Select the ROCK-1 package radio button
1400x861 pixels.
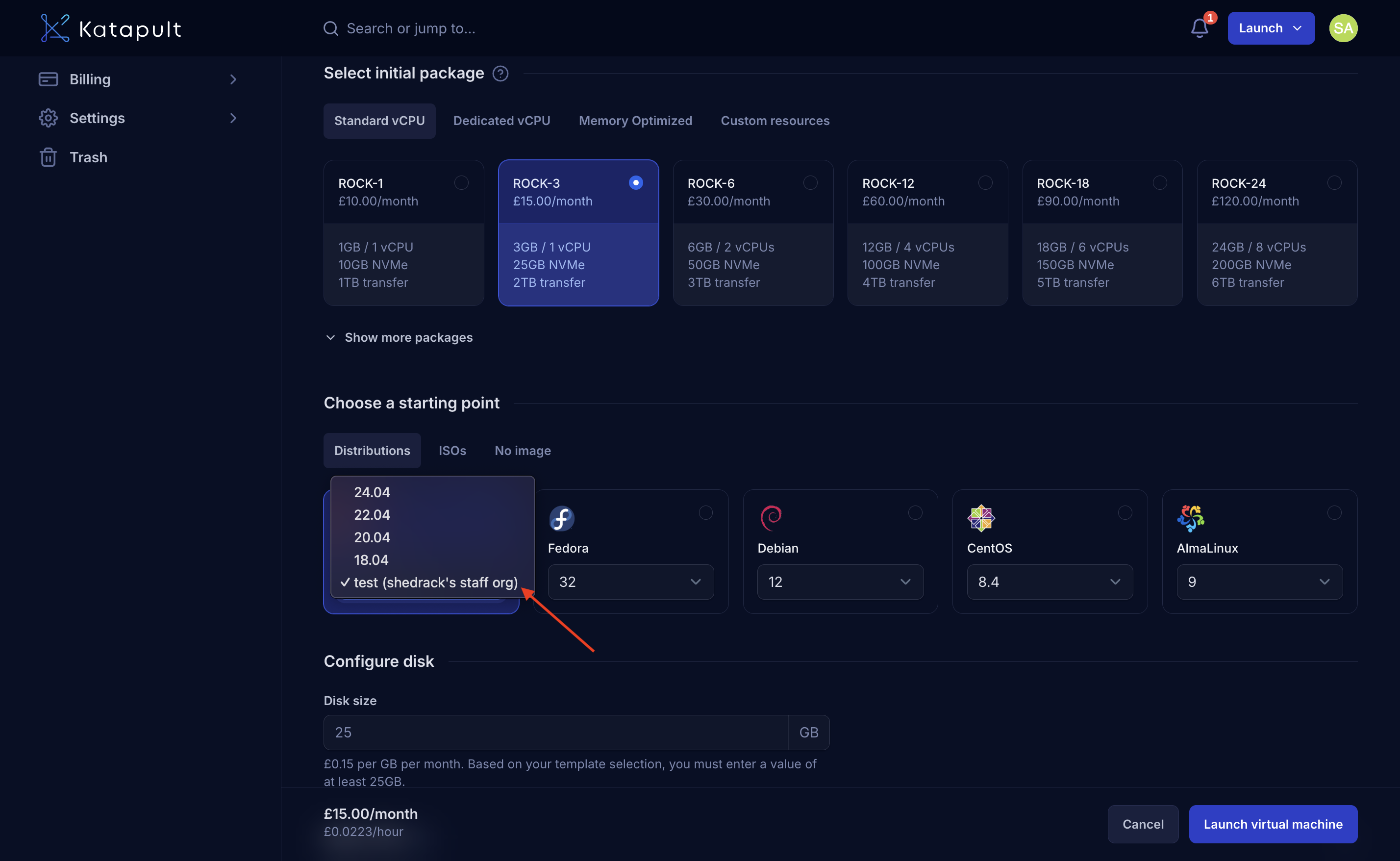pyautogui.click(x=461, y=182)
